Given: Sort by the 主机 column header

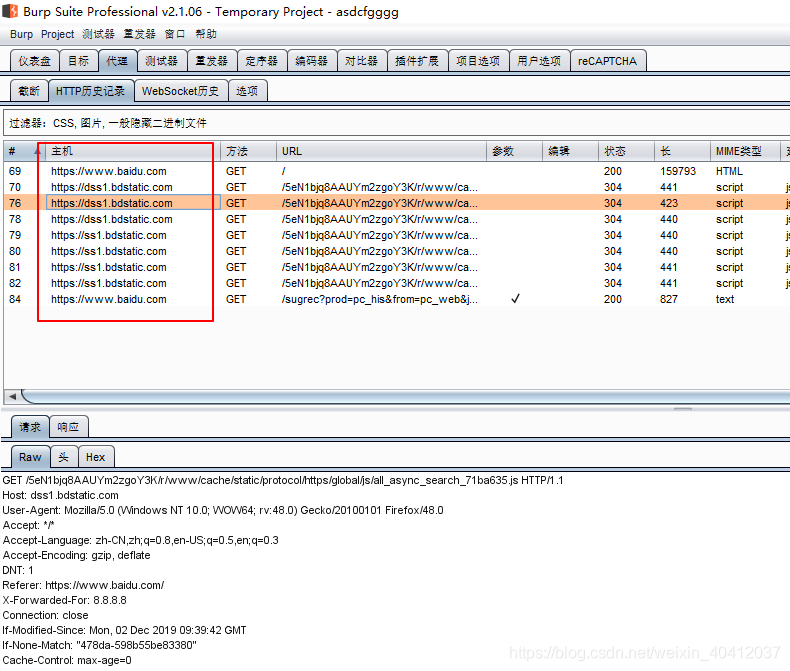Looking at the screenshot, I should click(x=133, y=151).
